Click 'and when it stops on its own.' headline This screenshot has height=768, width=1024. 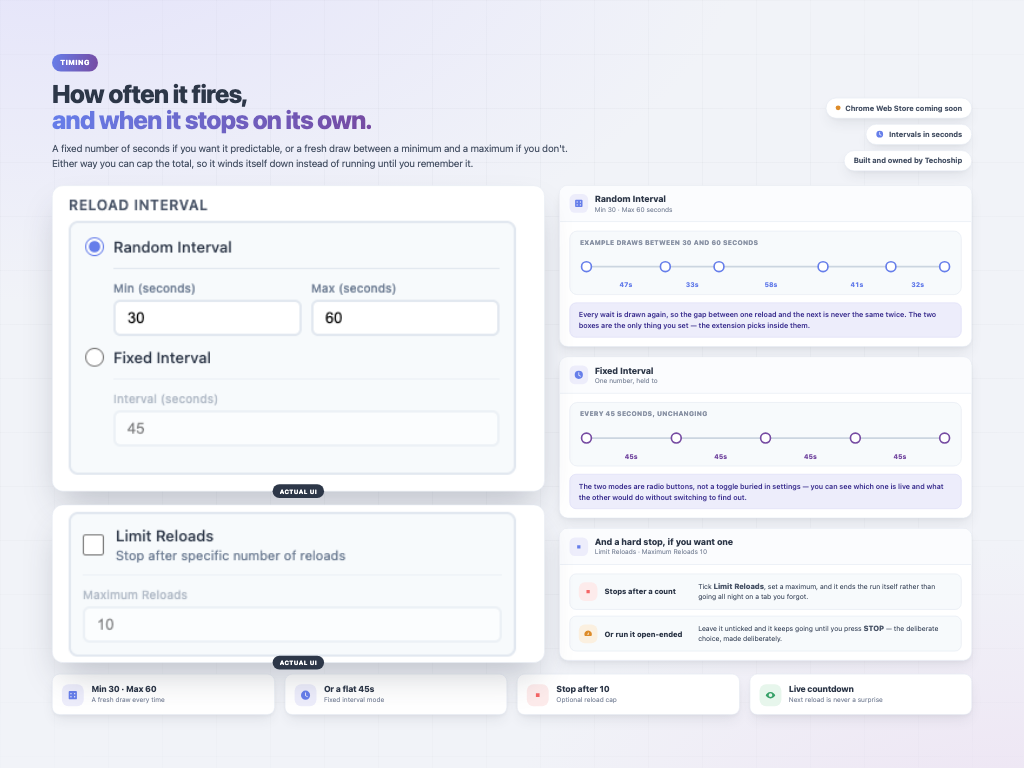click(212, 121)
